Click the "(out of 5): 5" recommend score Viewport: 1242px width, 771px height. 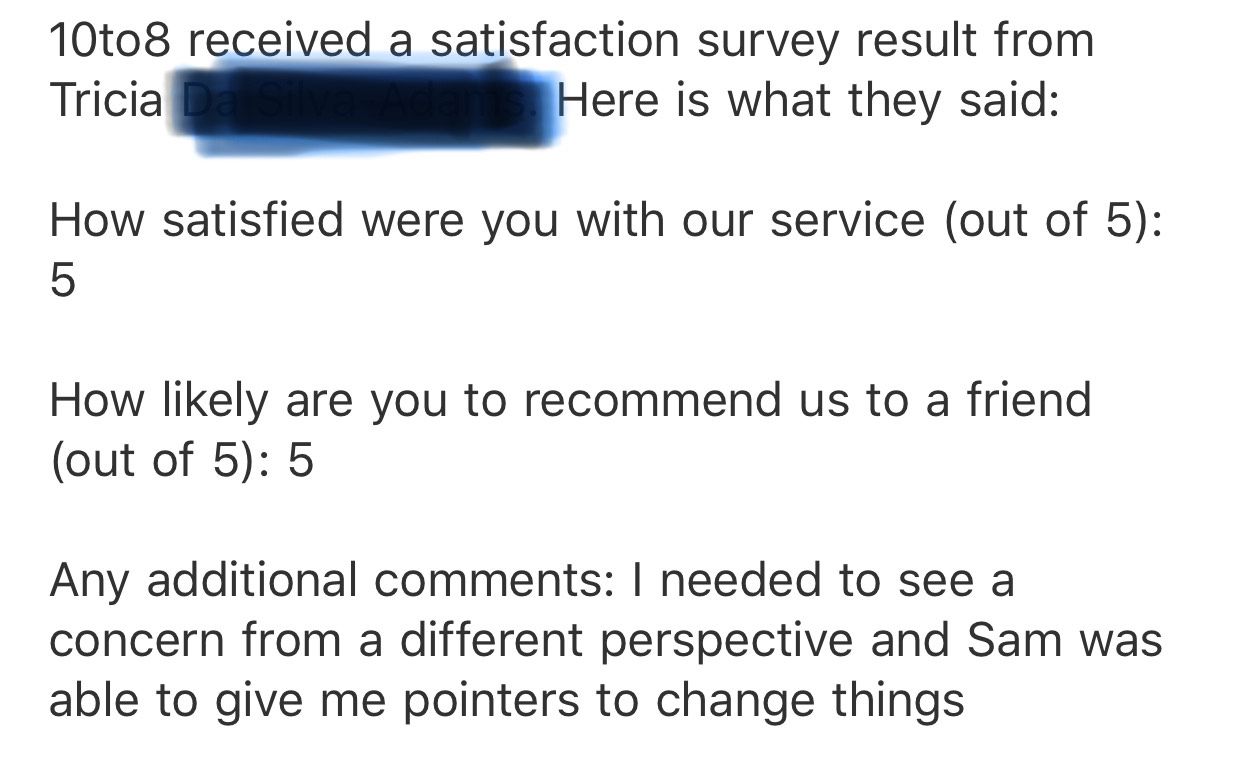182,461
